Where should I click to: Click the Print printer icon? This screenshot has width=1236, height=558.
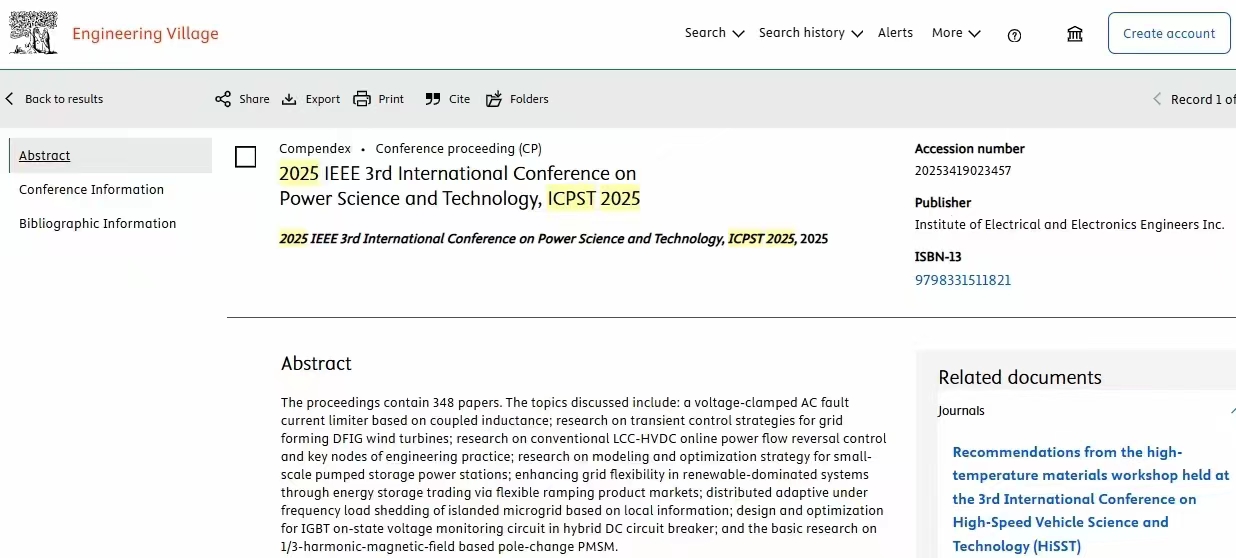coord(362,99)
